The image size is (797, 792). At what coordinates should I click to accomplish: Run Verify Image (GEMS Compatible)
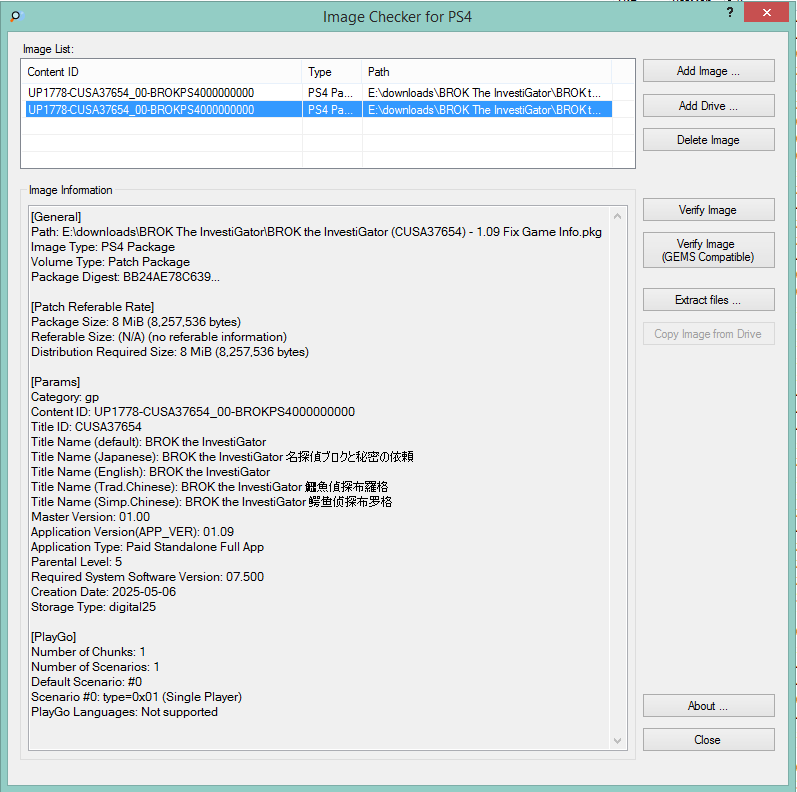708,250
